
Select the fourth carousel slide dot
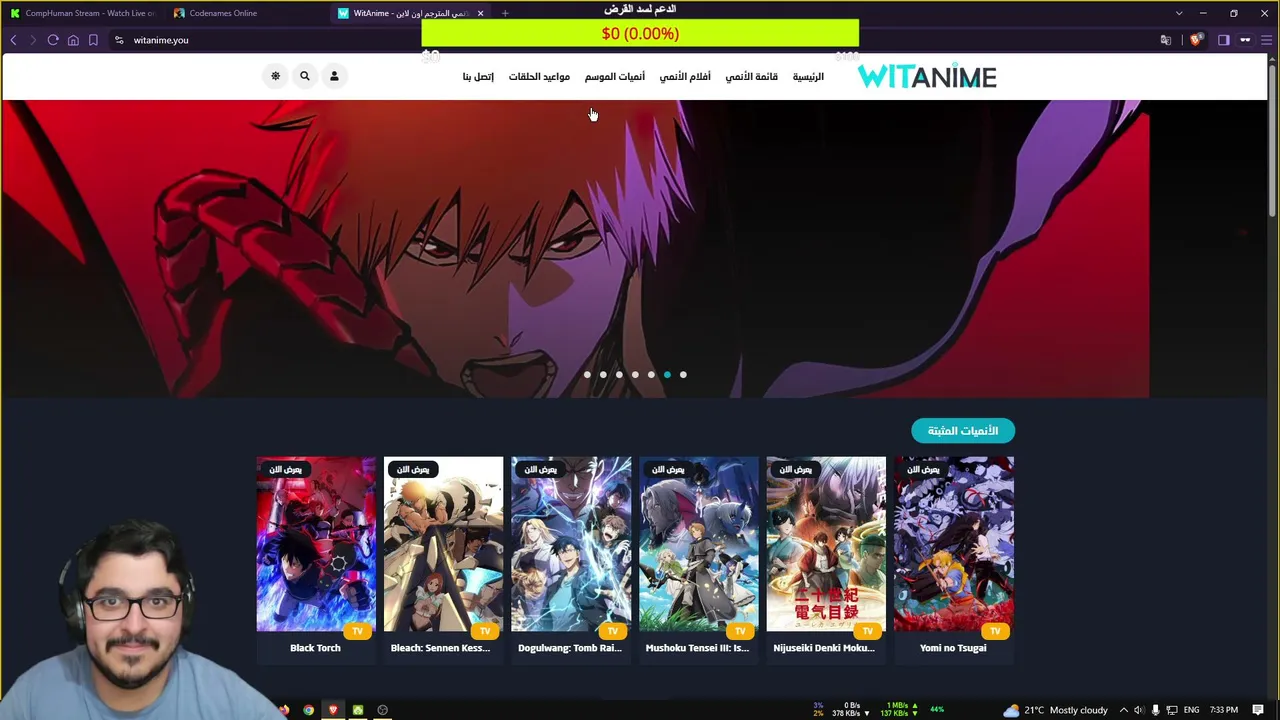coord(635,375)
